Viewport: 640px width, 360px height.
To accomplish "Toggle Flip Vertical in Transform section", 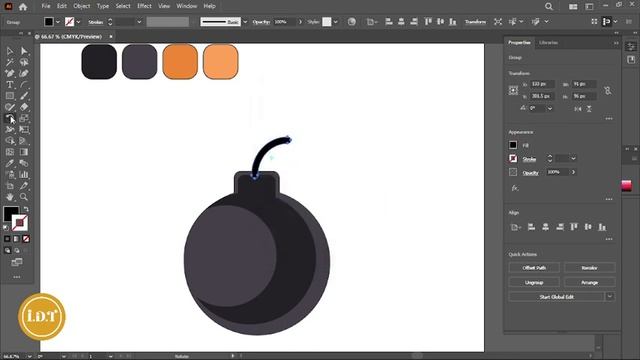I will (x=589, y=109).
